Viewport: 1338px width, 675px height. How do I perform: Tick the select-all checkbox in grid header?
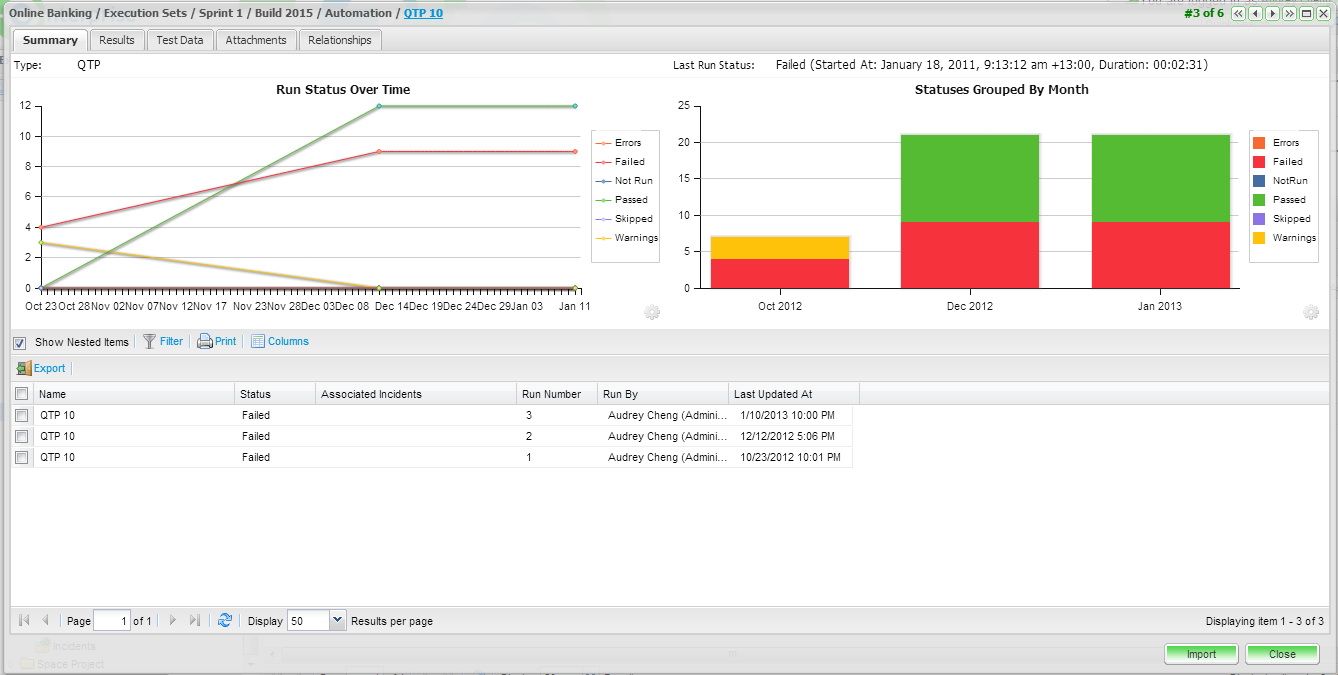pyautogui.click(x=22, y=394)
